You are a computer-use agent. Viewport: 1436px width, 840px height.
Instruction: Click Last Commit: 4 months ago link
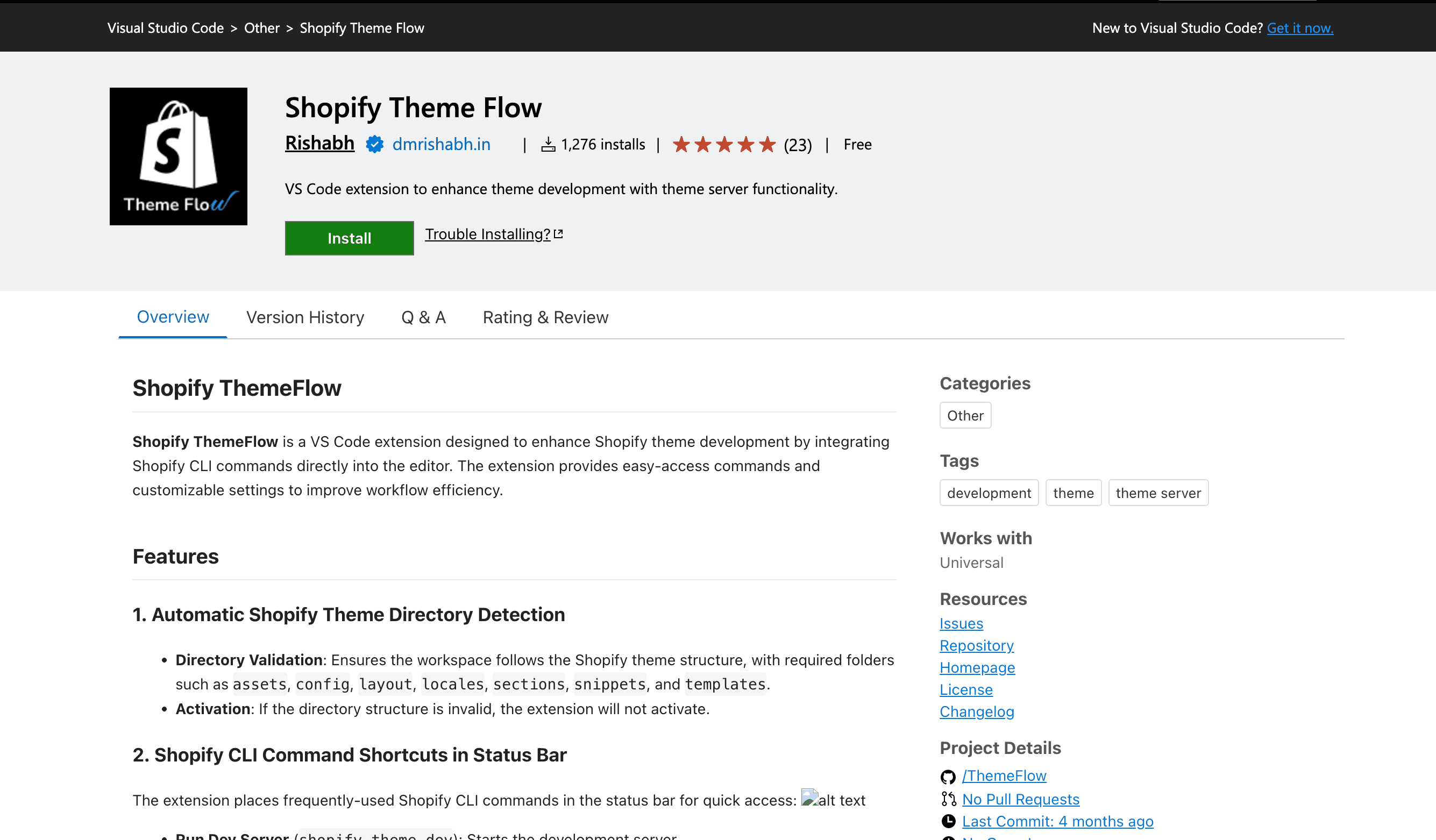(1057, 821)
